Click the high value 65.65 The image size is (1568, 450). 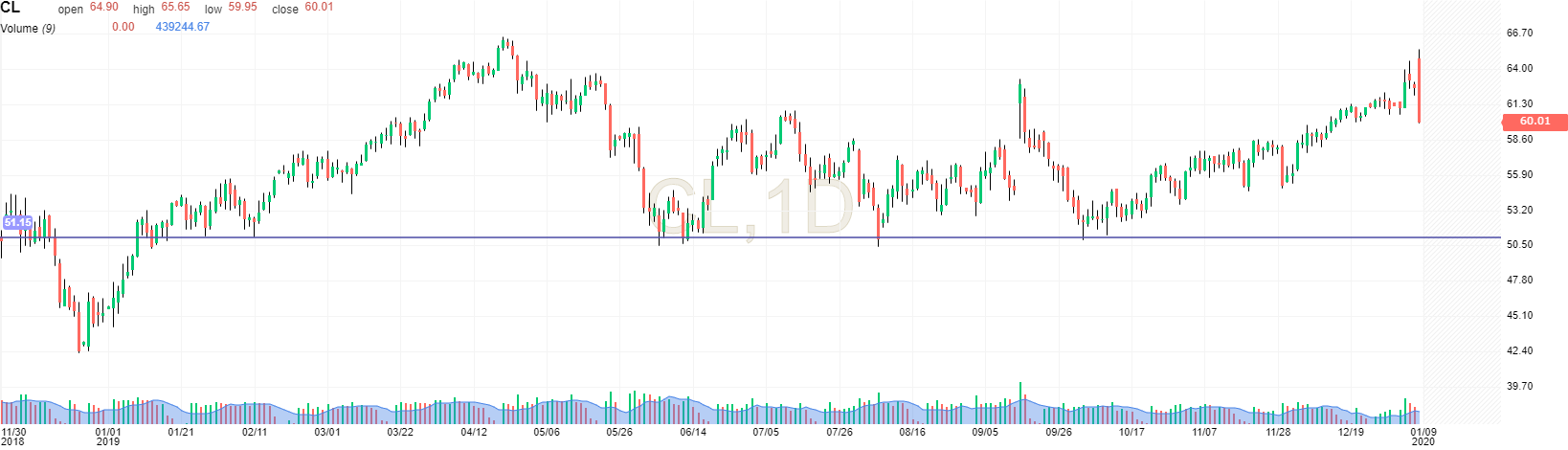[x=176, y=8]
